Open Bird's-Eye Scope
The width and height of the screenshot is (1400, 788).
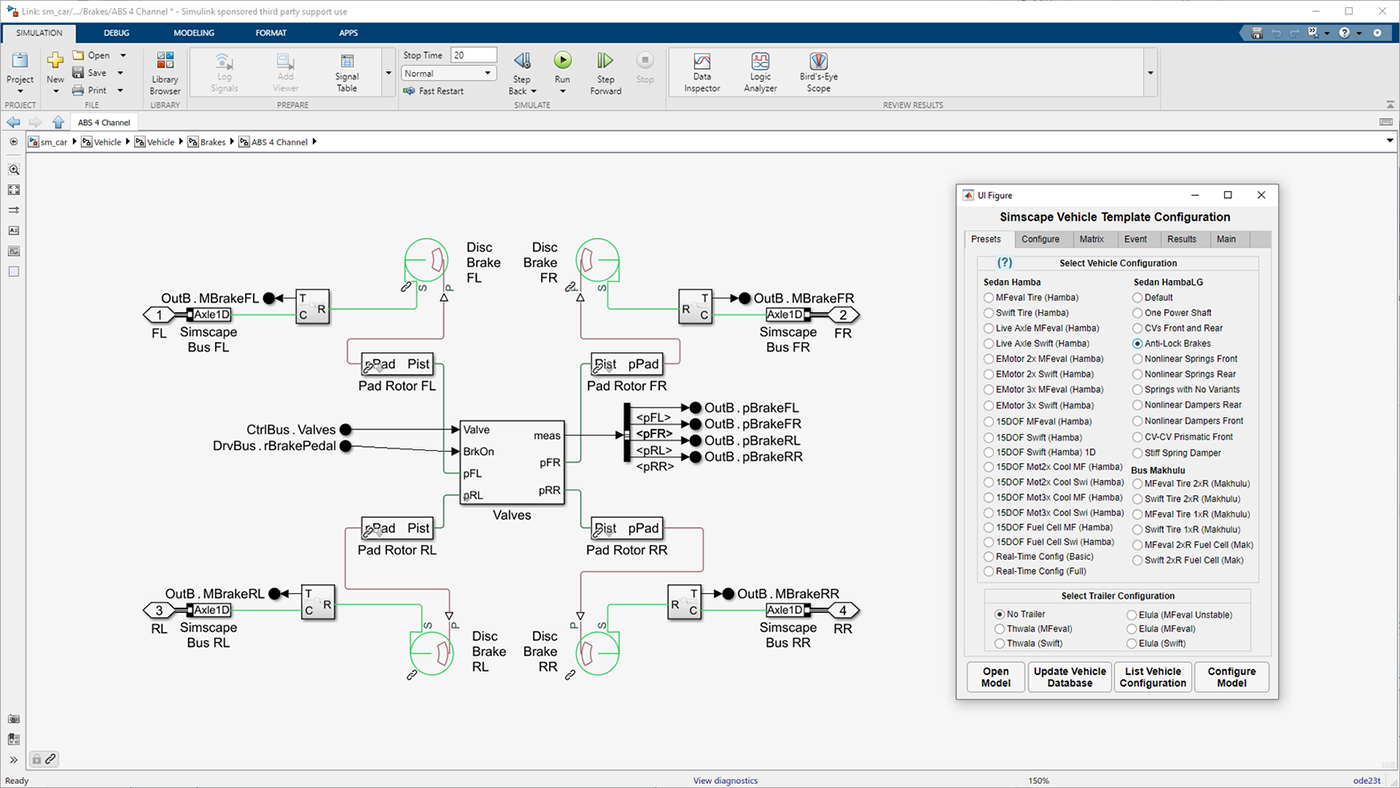coord(818,72)
